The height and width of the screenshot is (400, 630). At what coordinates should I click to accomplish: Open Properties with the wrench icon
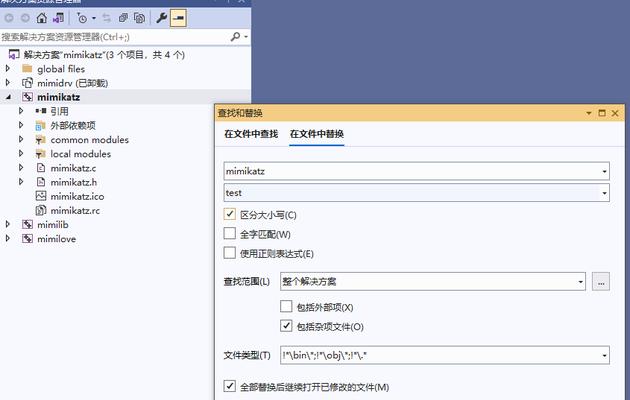pyautogui.click(x=162, y=18)
